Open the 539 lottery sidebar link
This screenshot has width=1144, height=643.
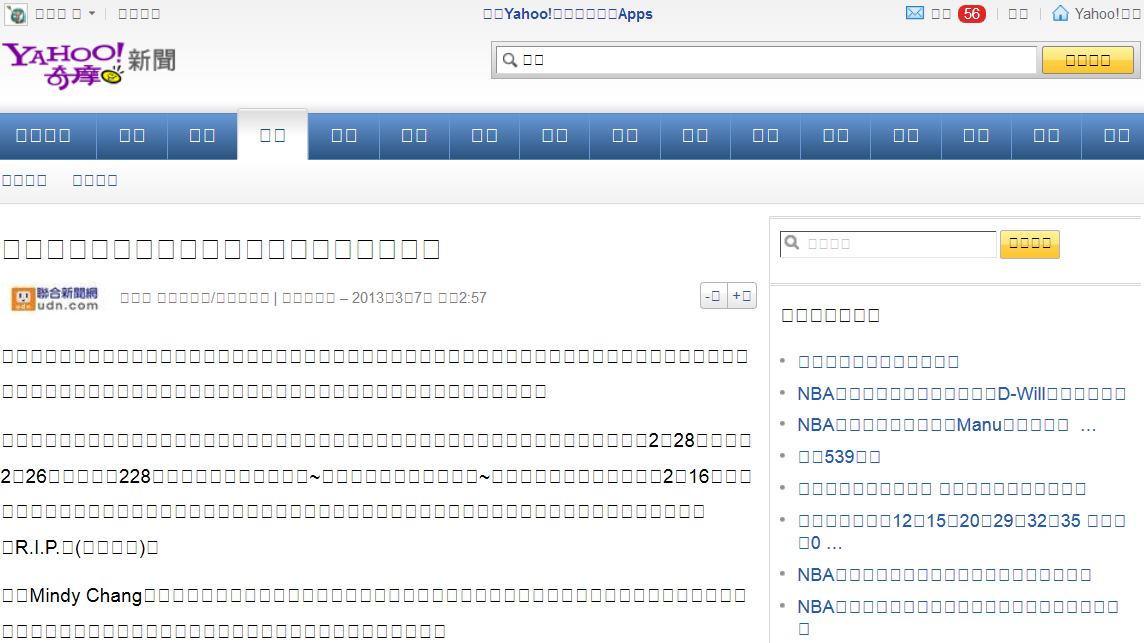coord(839,457)
